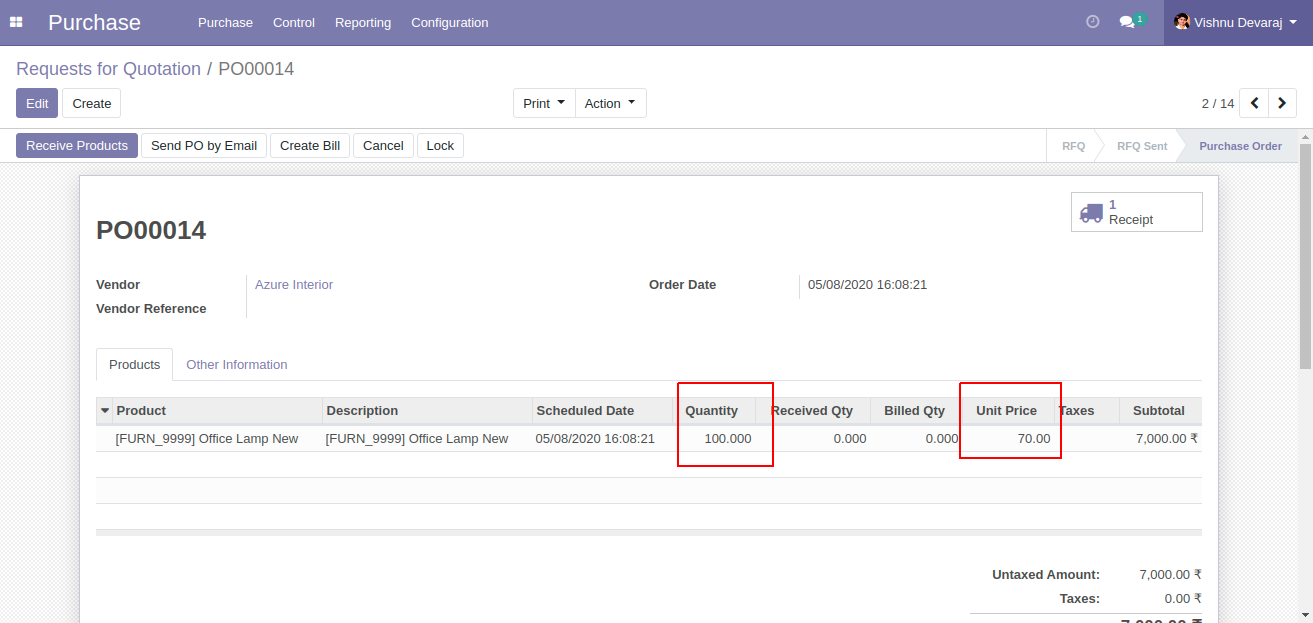Click the Receive Products button
The width and height of the screenshot is (1313, 623).
77,146
